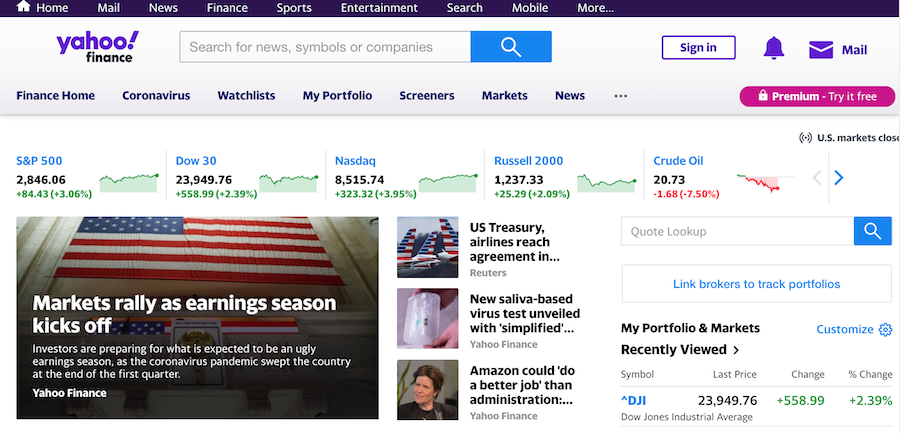This screenshot has width=900, height=433.
Task: Open the three-dot overflow nav menu
Action: click(x=620, y=96)
